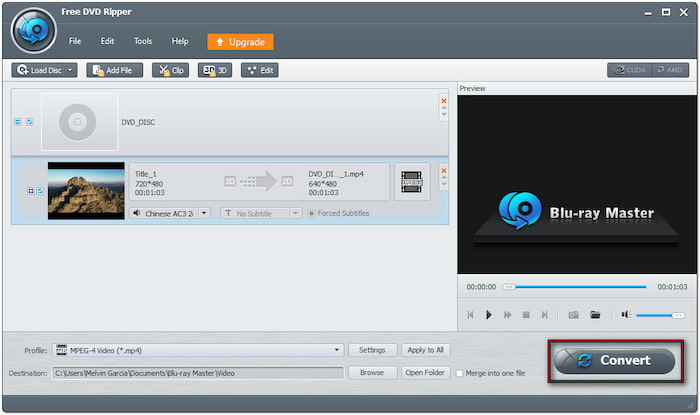
Task: Play the preview video
Action: point(489,315)
